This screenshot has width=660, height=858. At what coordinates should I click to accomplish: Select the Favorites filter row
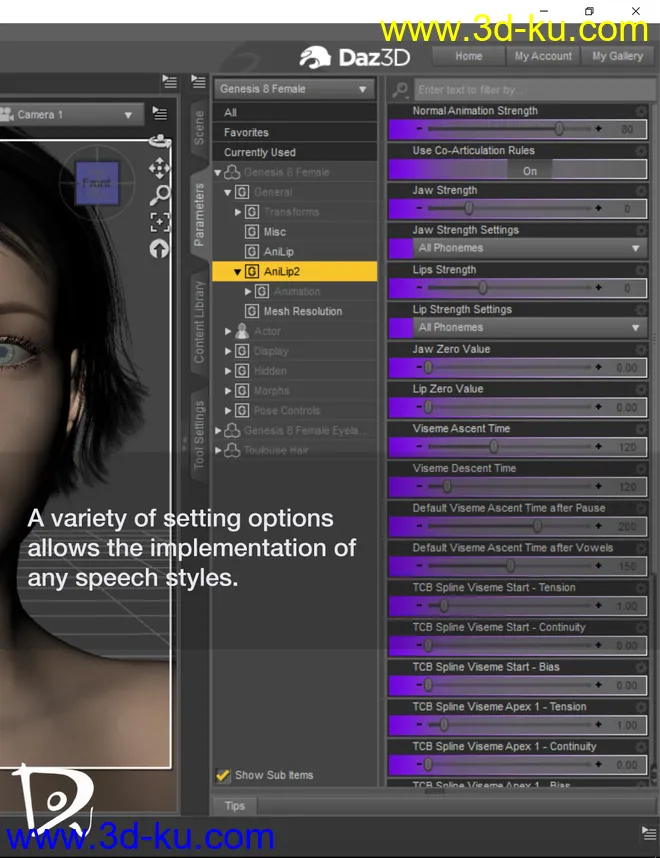click(x=295, y=132)
